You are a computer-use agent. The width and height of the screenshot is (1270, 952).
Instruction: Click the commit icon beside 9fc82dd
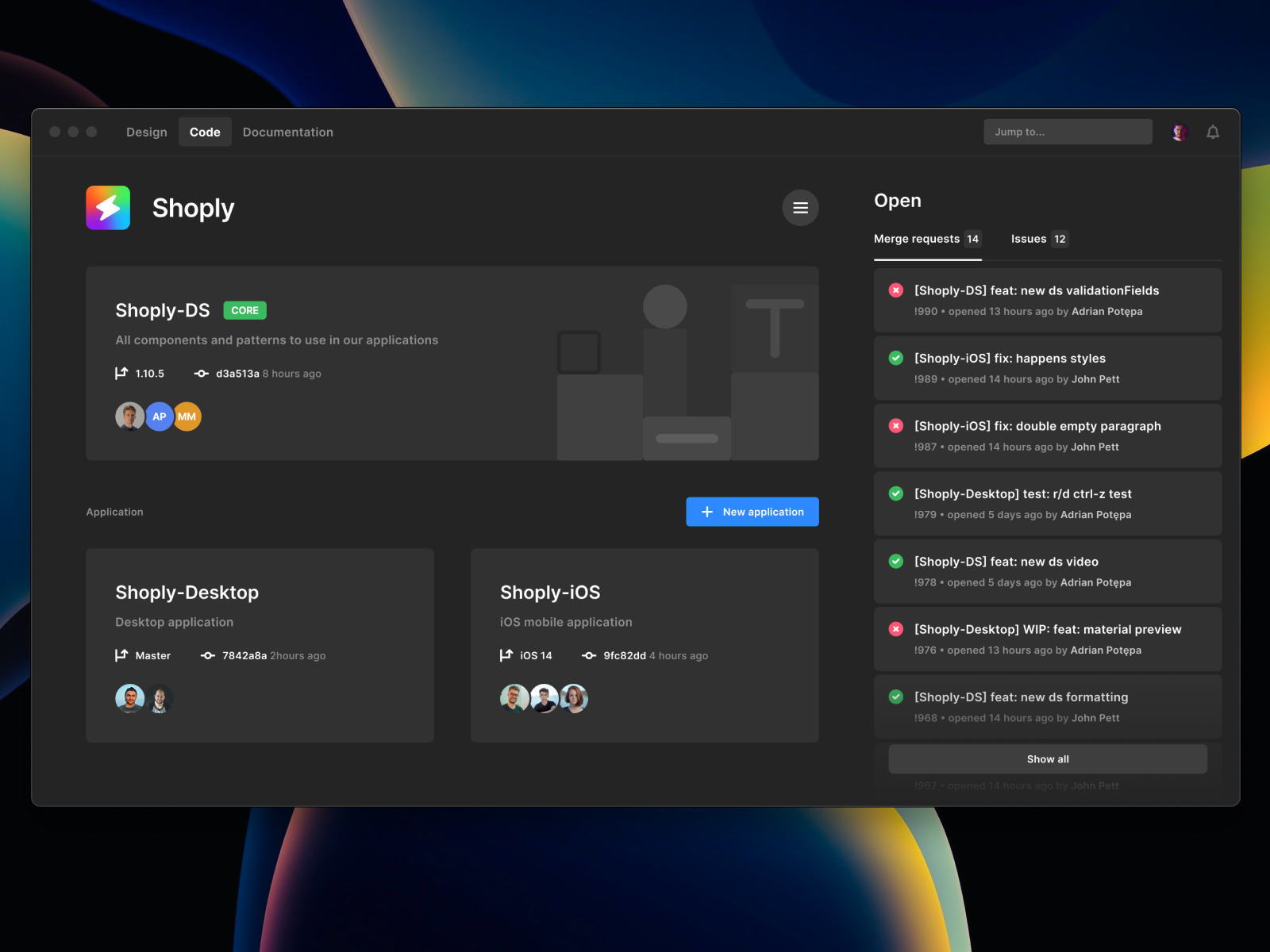[x=589, y=655]
